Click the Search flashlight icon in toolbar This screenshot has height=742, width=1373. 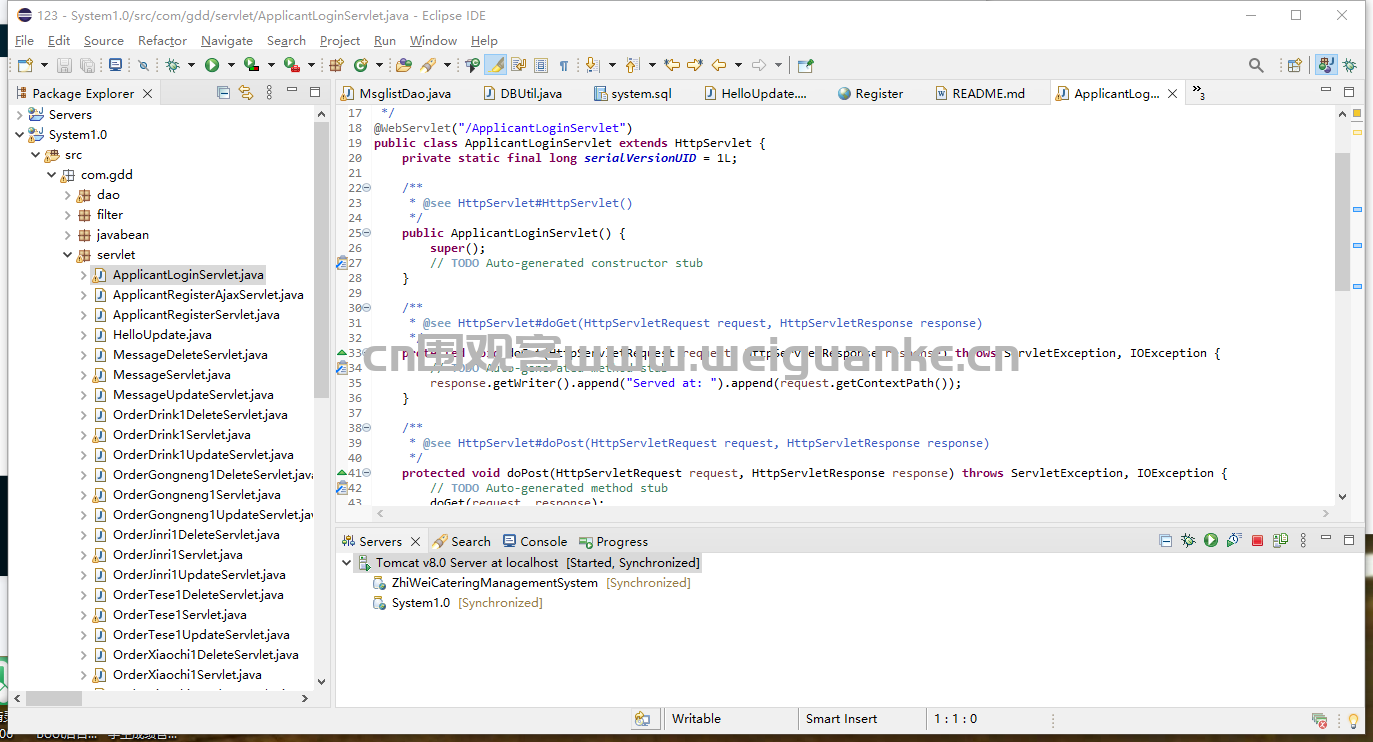tap(428, 65)
